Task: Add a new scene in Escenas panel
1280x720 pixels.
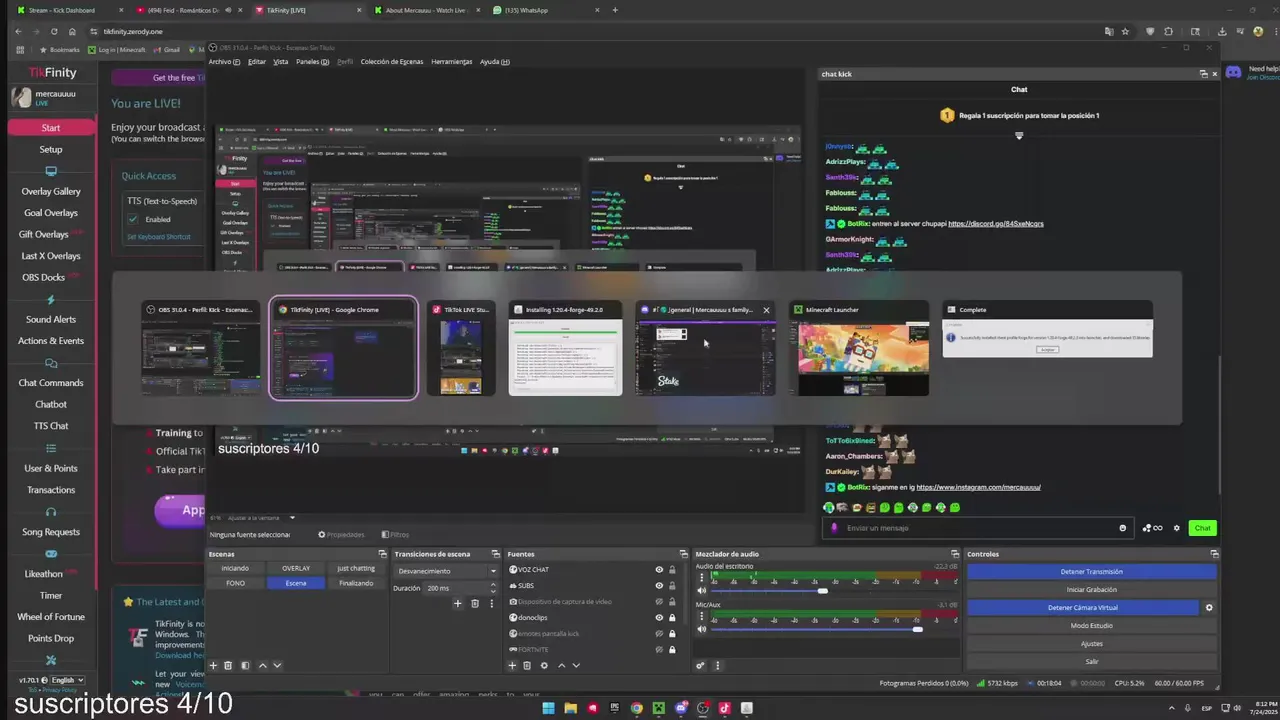Action: click(213, 665)
